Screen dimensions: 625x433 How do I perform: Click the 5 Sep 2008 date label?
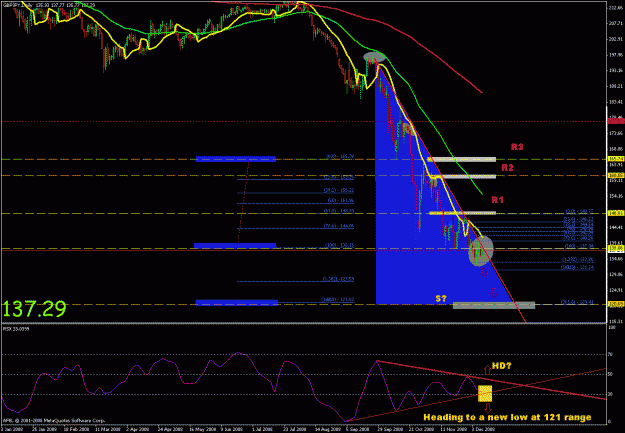(357, 430)
